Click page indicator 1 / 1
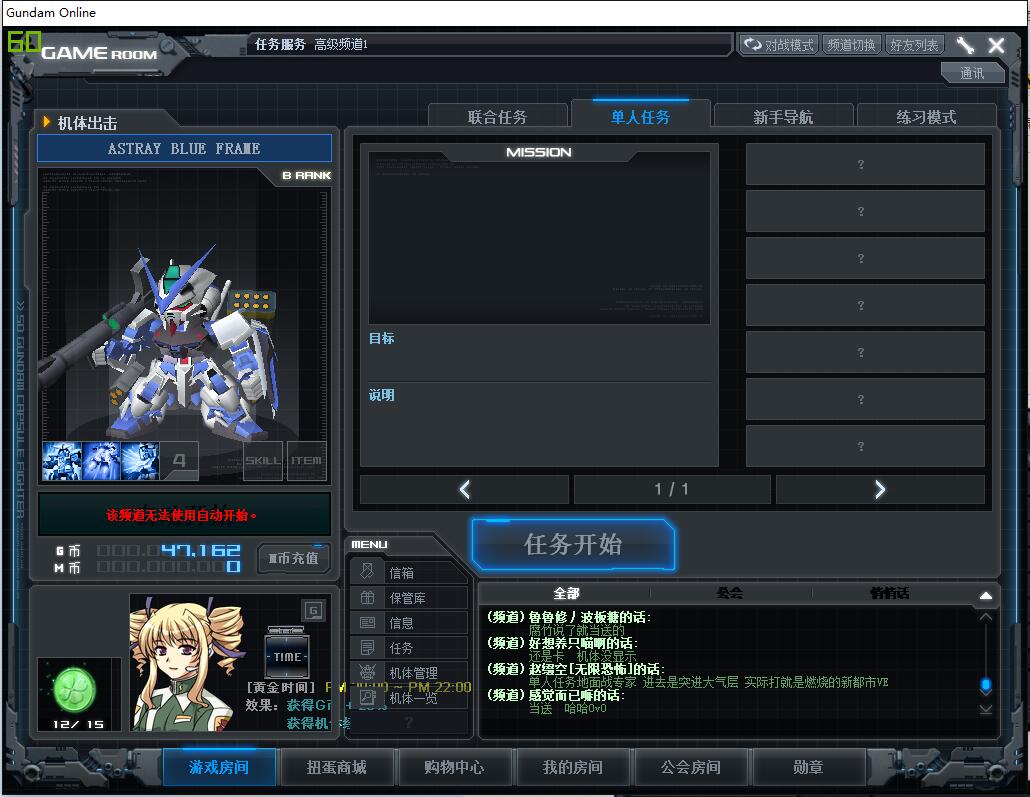 (x=672, y=490)
